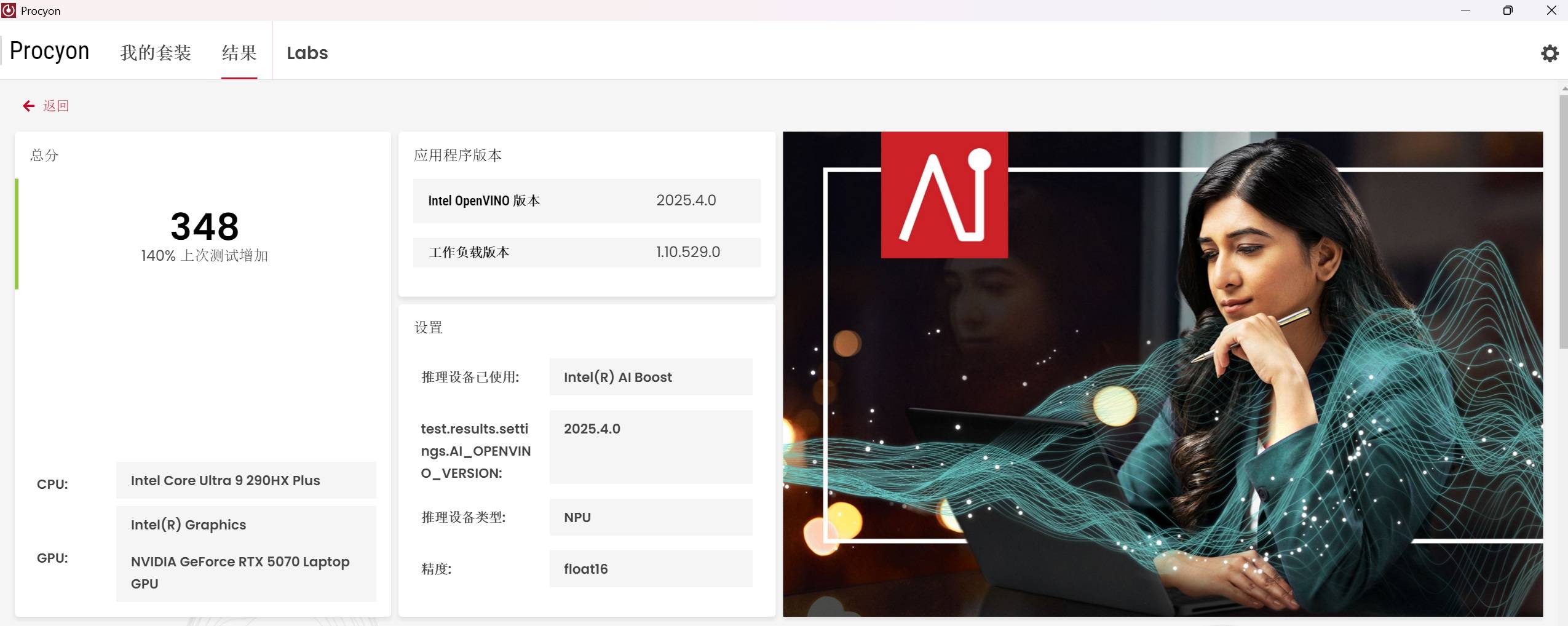Click the 140% 上次测试增加 text
Image resolution: width=1568 pixels, height=626 pixels.
pos(205,256)
